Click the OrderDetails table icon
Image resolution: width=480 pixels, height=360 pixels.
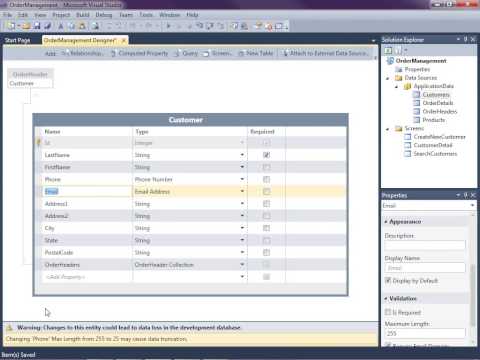click(417, 103)
